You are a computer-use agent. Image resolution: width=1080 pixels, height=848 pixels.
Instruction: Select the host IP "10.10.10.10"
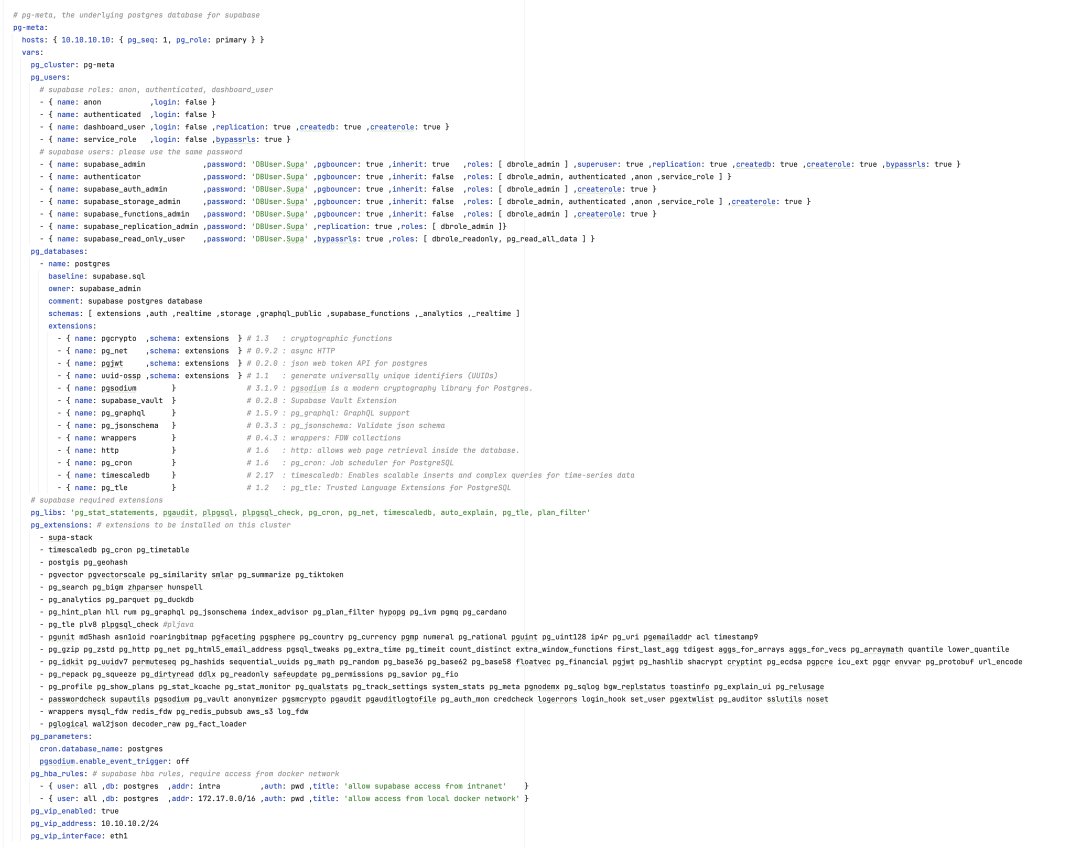point(86,40)
